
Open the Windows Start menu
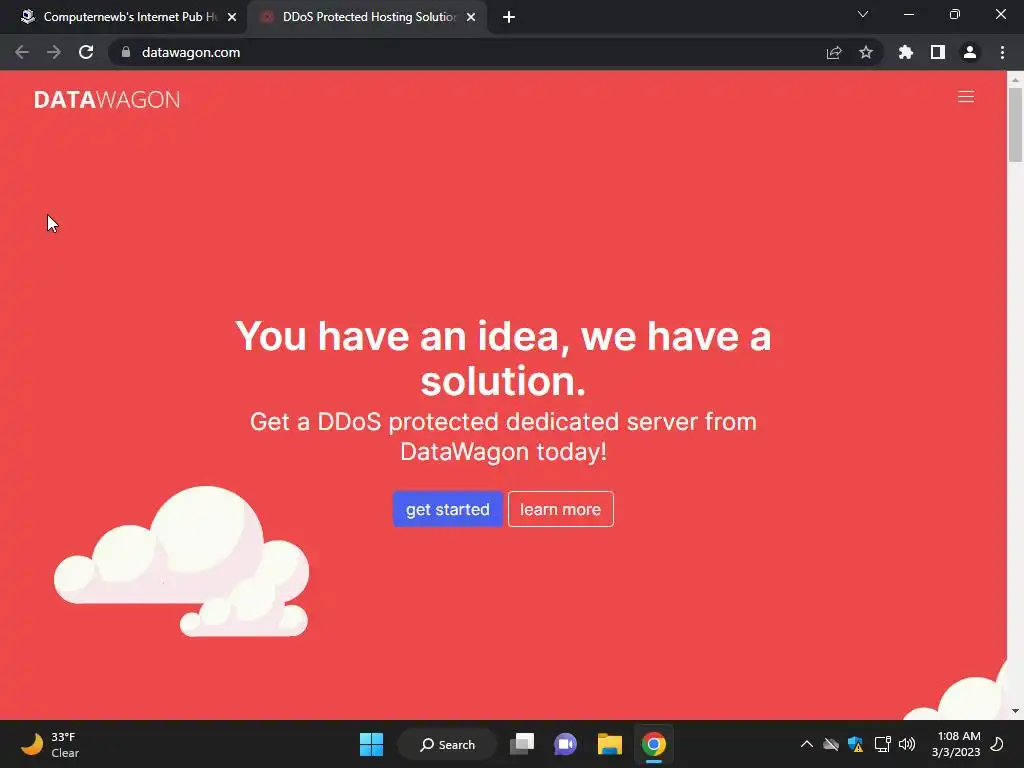(372, 744)
